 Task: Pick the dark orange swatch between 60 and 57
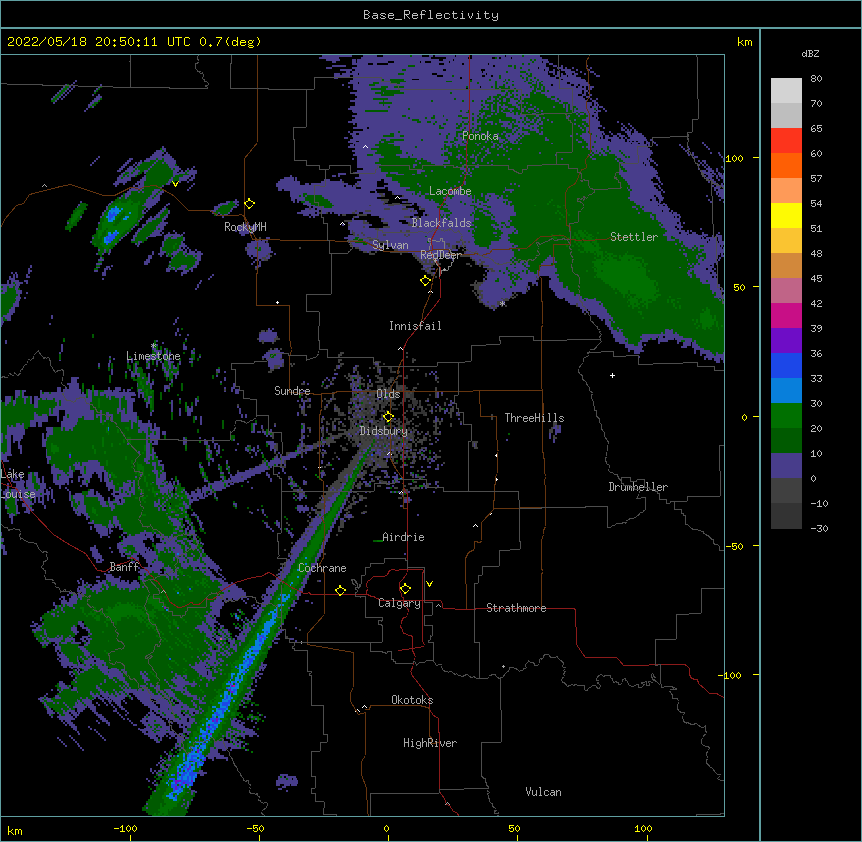point(786,165)
